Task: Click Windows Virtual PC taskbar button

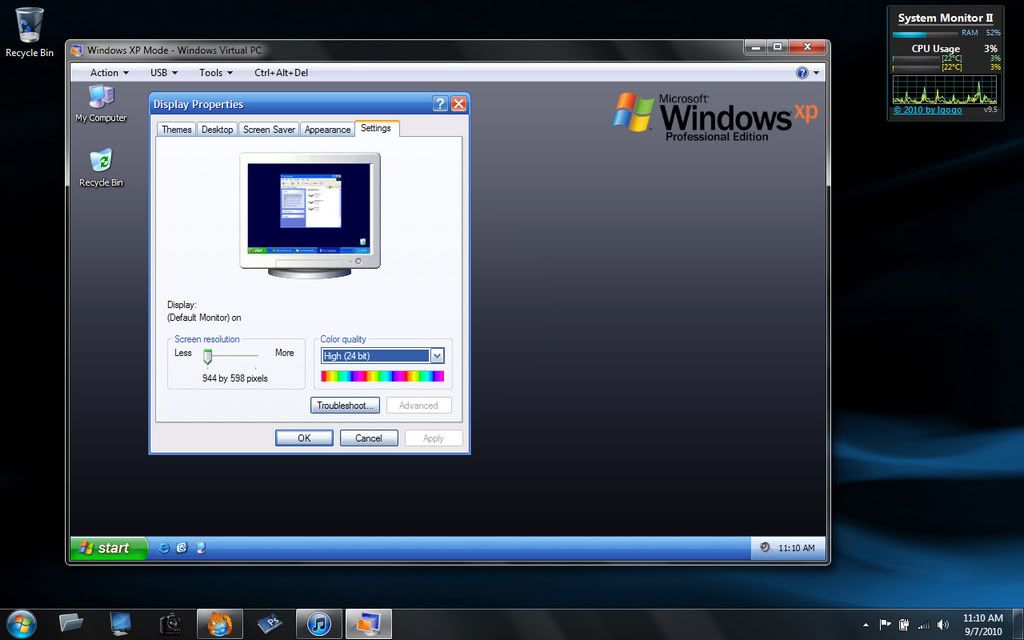Action: 368,624
